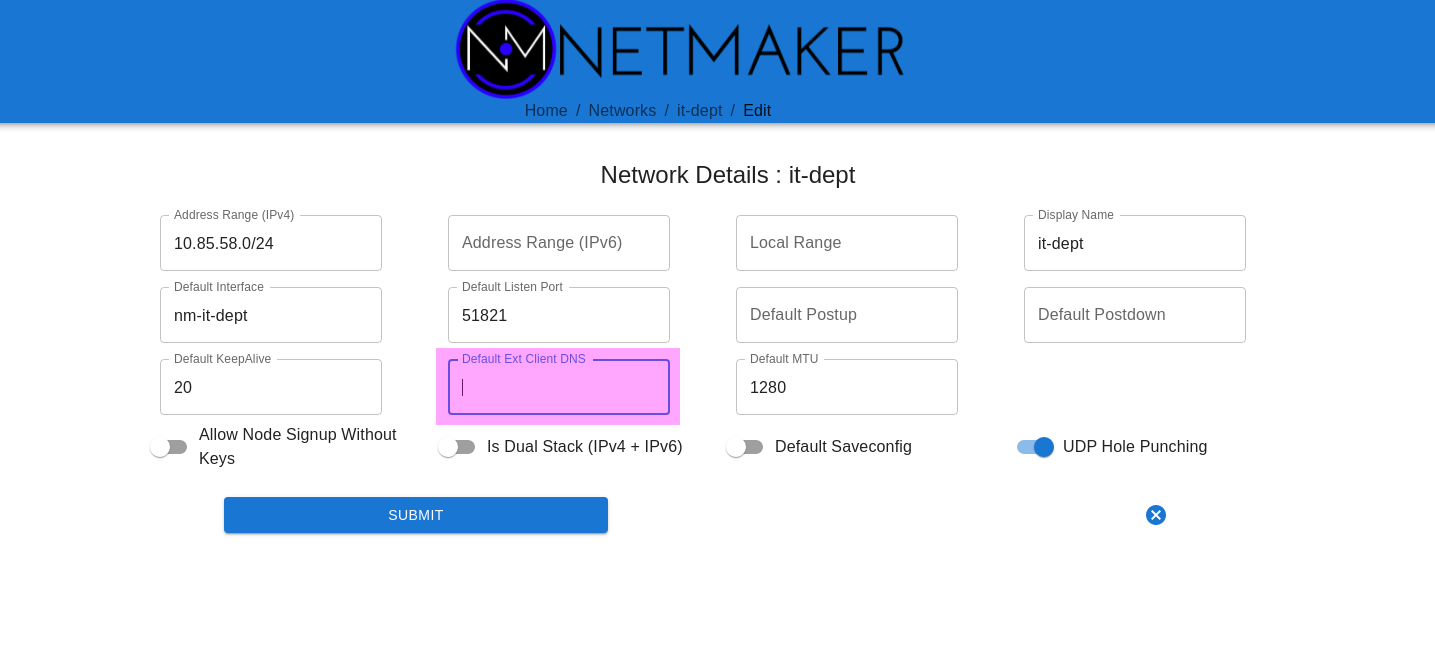Navigate to it-dept breadcrumb
This screenshot has width=1435, height=650.
click(699, 111)
